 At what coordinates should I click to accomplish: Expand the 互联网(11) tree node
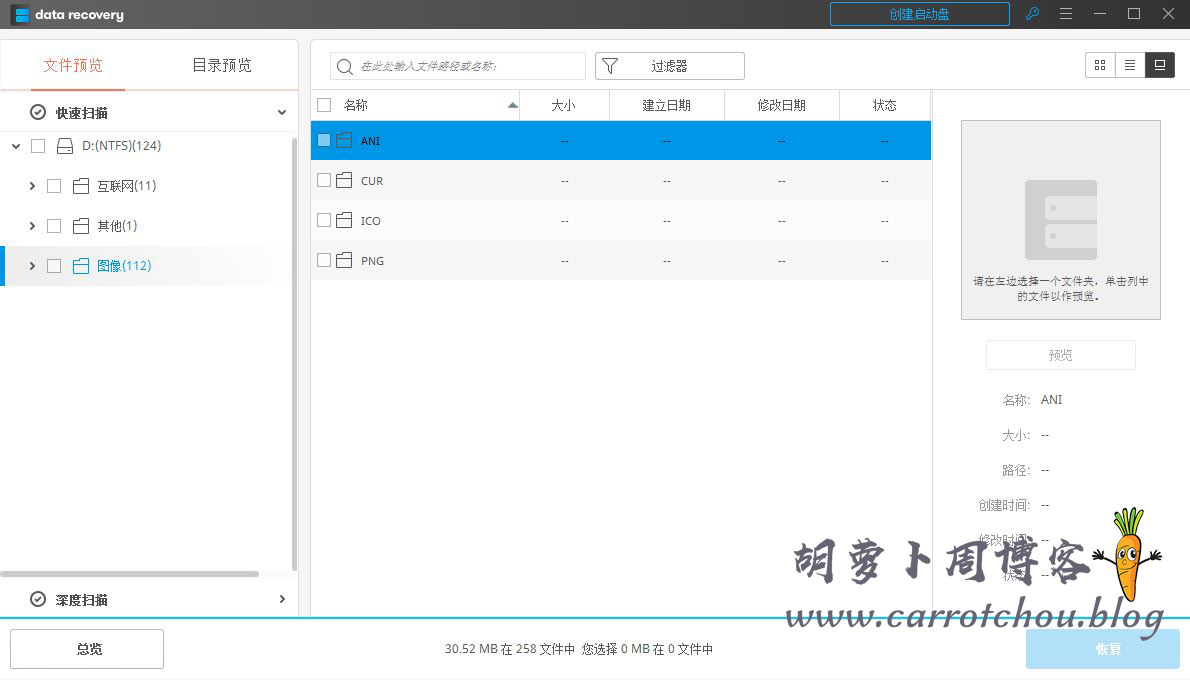[x=32, y=186]
